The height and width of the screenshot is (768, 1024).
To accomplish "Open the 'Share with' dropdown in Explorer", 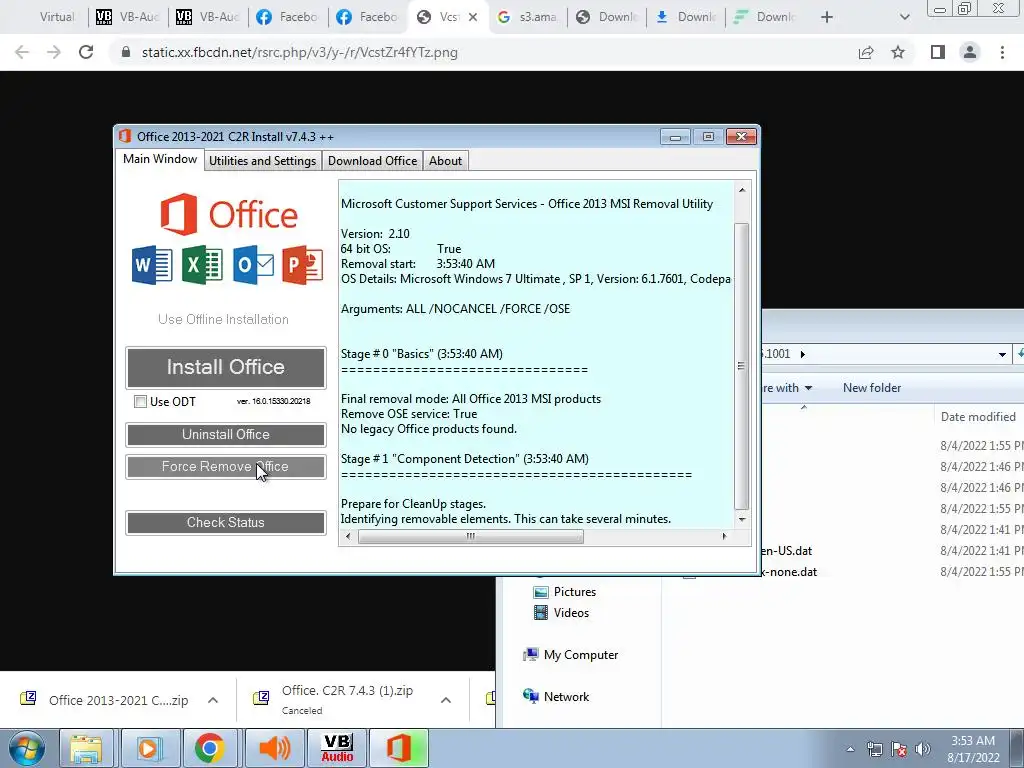I will coord(787,388).
